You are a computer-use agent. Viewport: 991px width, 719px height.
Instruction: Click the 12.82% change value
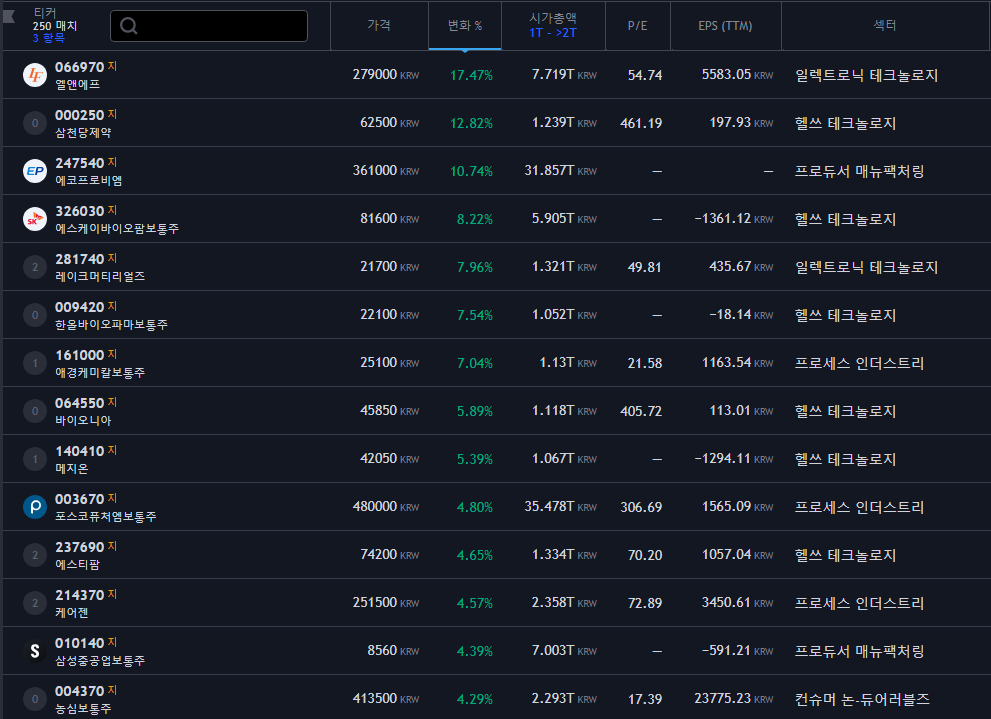pos(471,123)
